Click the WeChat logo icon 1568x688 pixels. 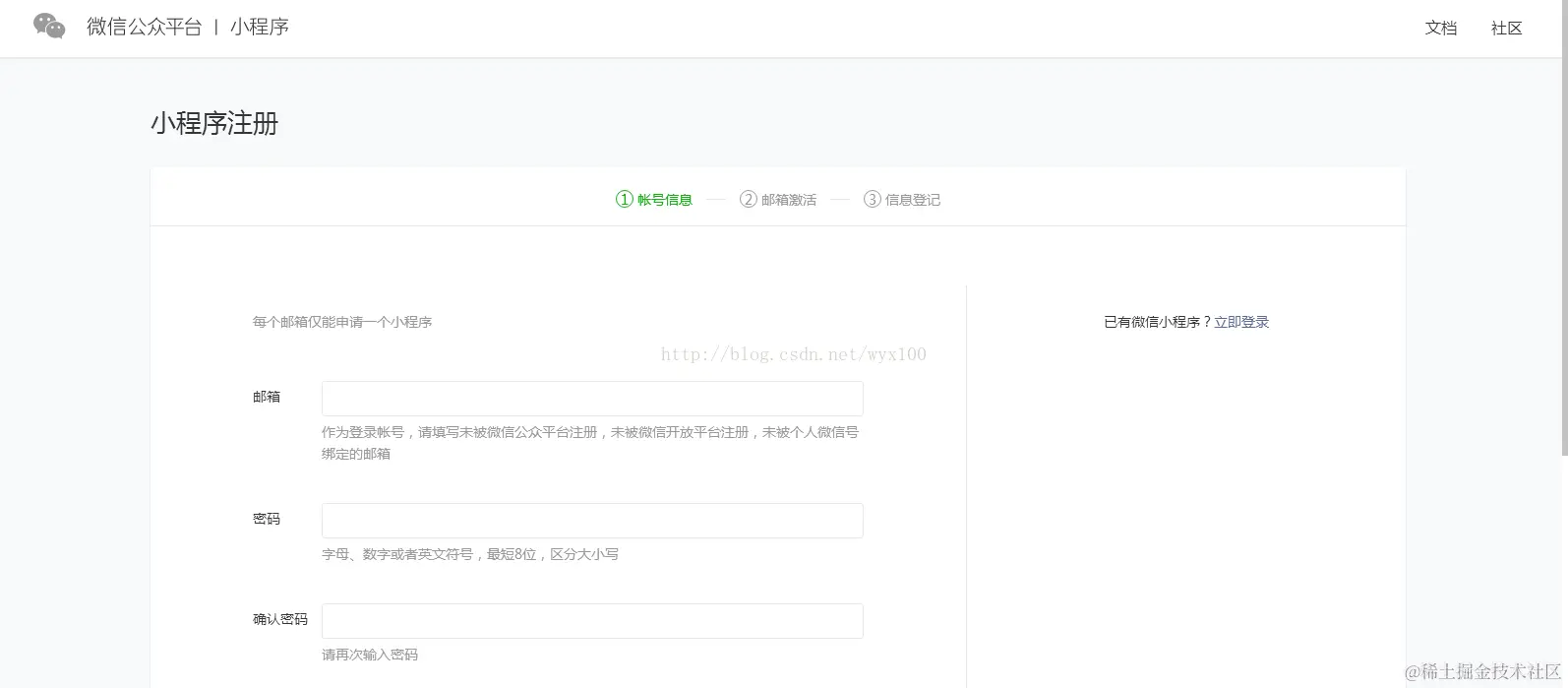49,27
